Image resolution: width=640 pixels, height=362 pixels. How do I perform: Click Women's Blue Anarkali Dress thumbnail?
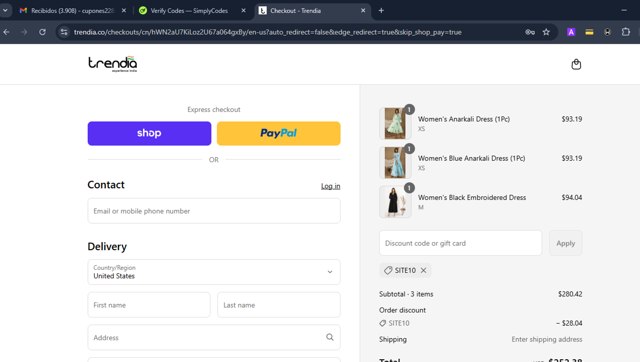[395, 162]
